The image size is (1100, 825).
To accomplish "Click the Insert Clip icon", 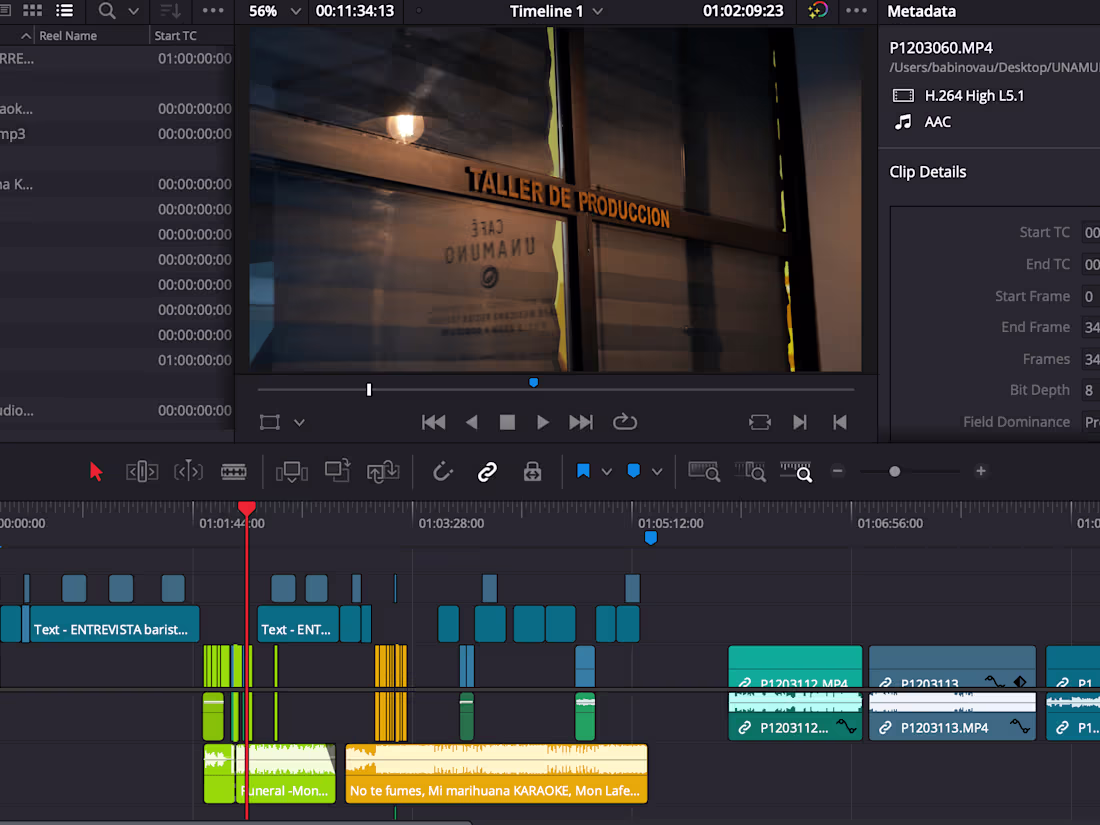I will coord(291,471).
